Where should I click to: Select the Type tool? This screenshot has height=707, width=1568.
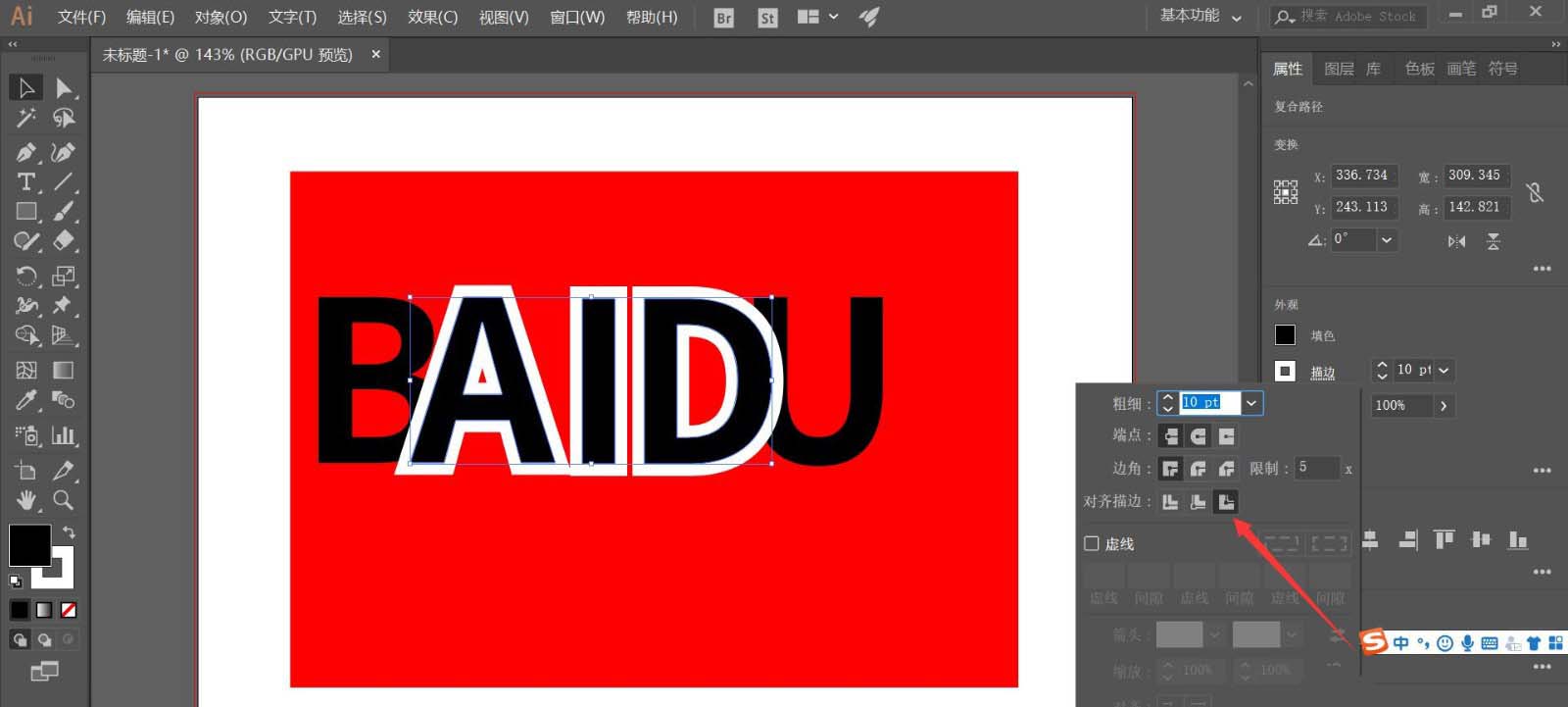(x=26, y=181)
